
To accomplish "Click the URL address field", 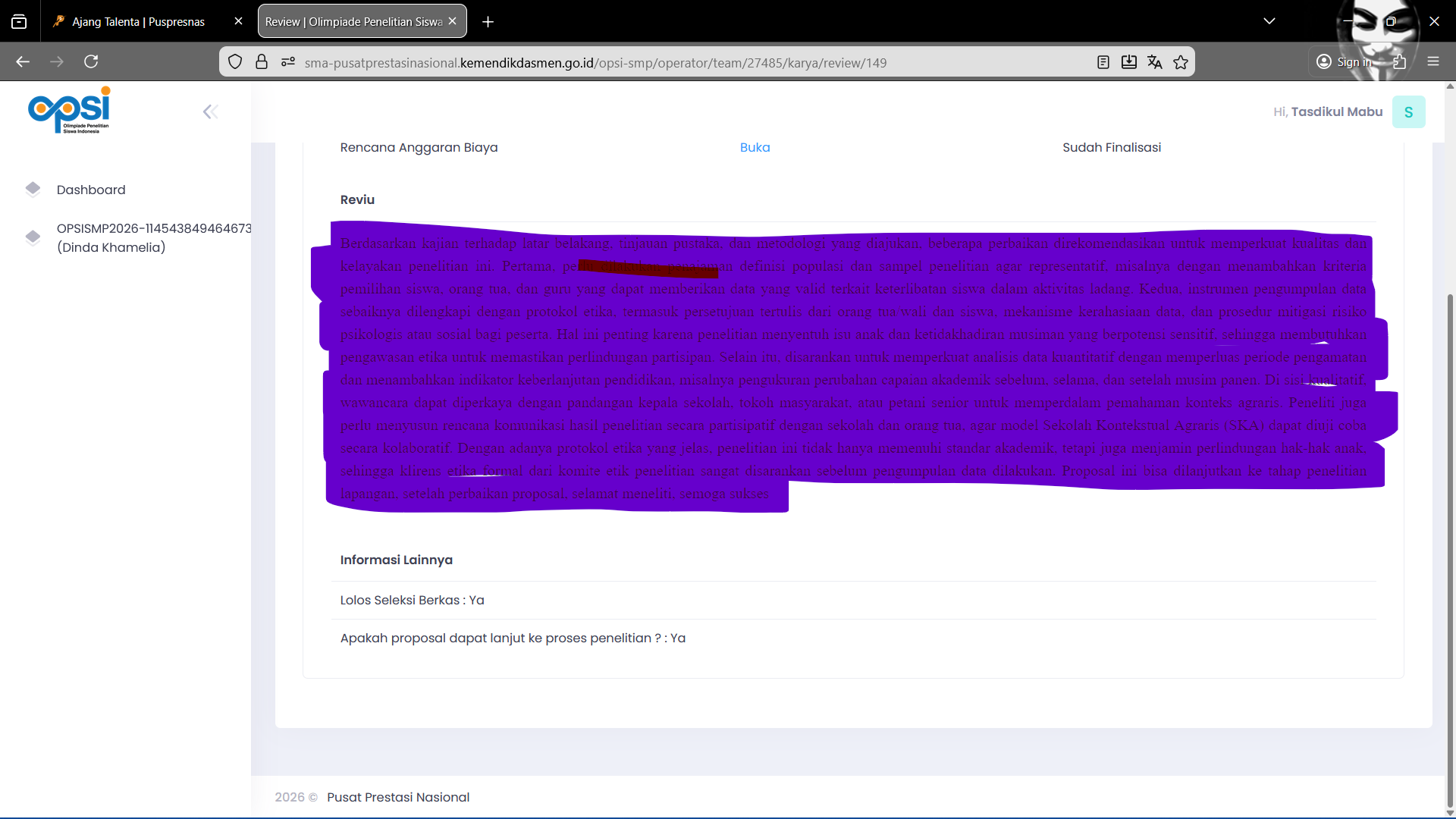I will coord(595,63).
